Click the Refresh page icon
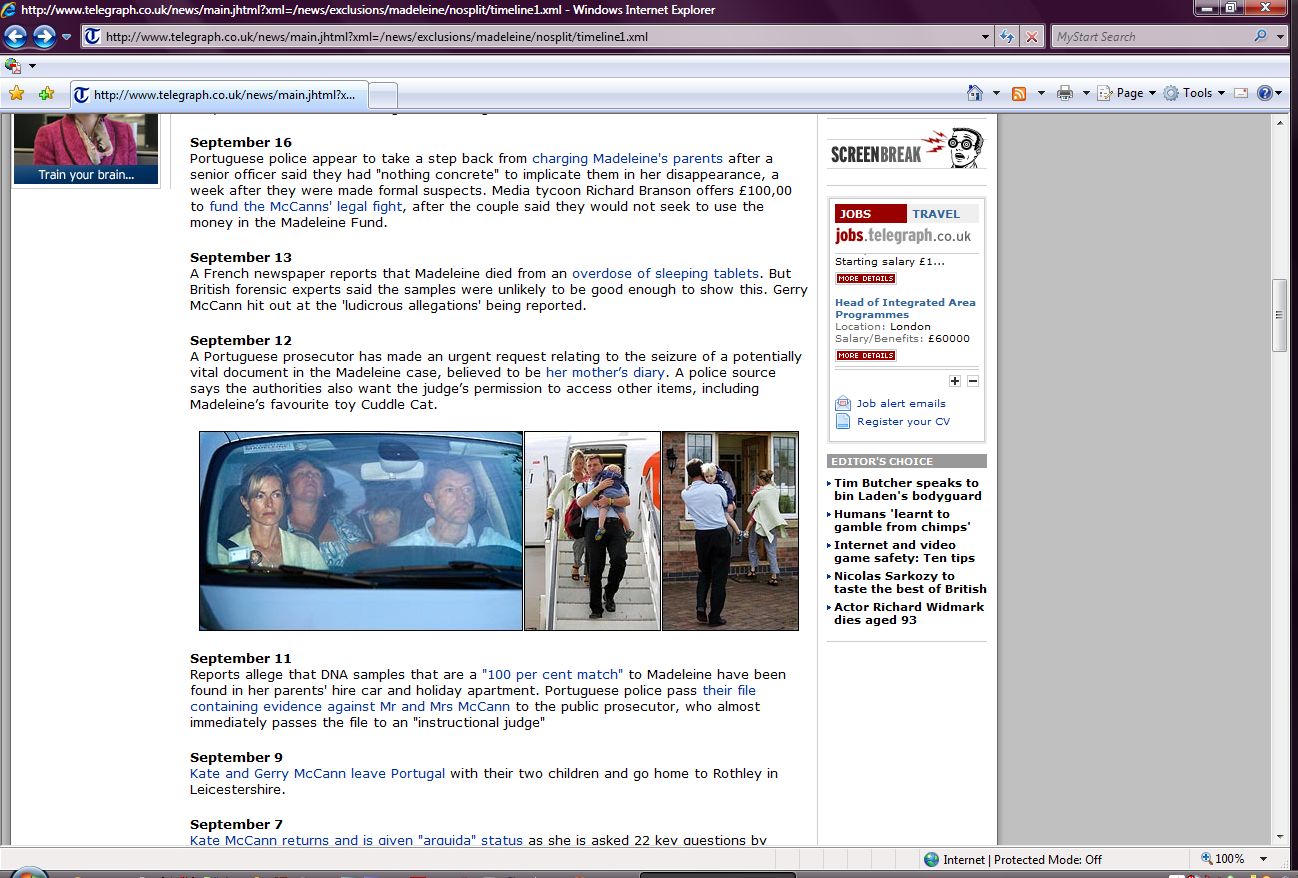 [x=1008, y=37]
